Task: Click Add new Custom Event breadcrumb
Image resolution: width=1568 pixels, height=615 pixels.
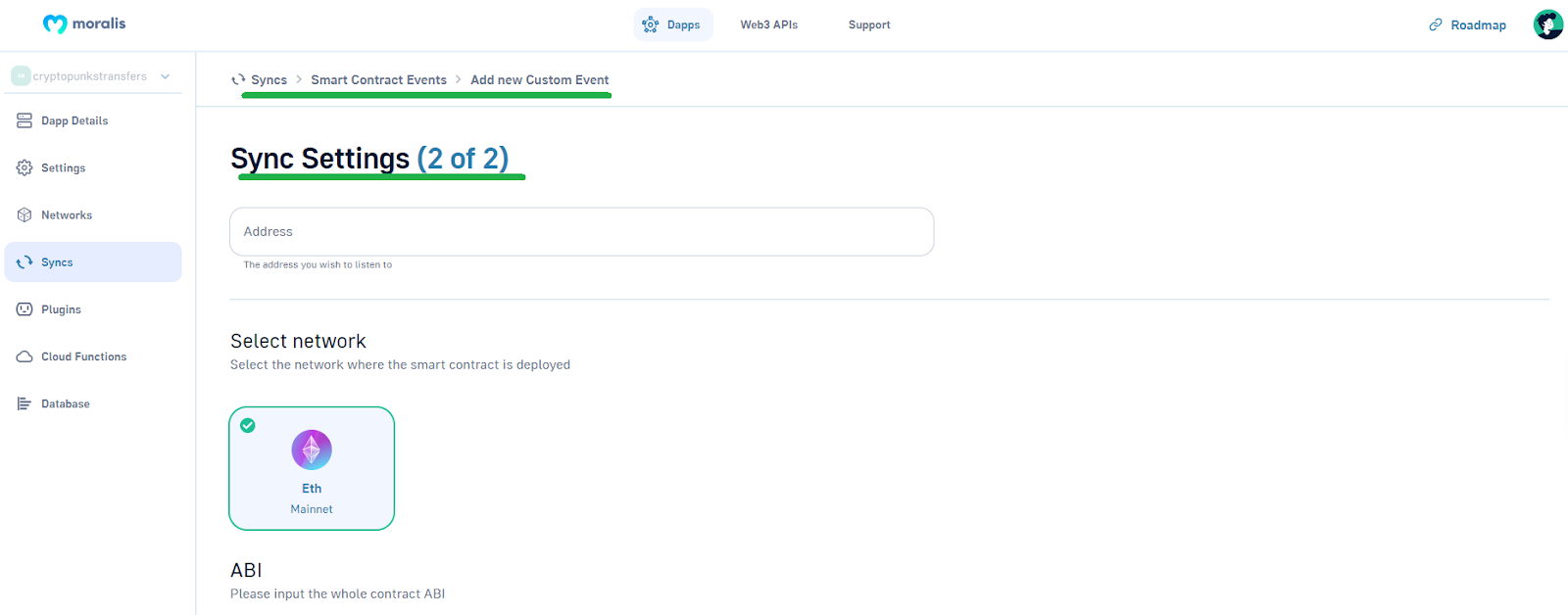Action: coord(539,79)
